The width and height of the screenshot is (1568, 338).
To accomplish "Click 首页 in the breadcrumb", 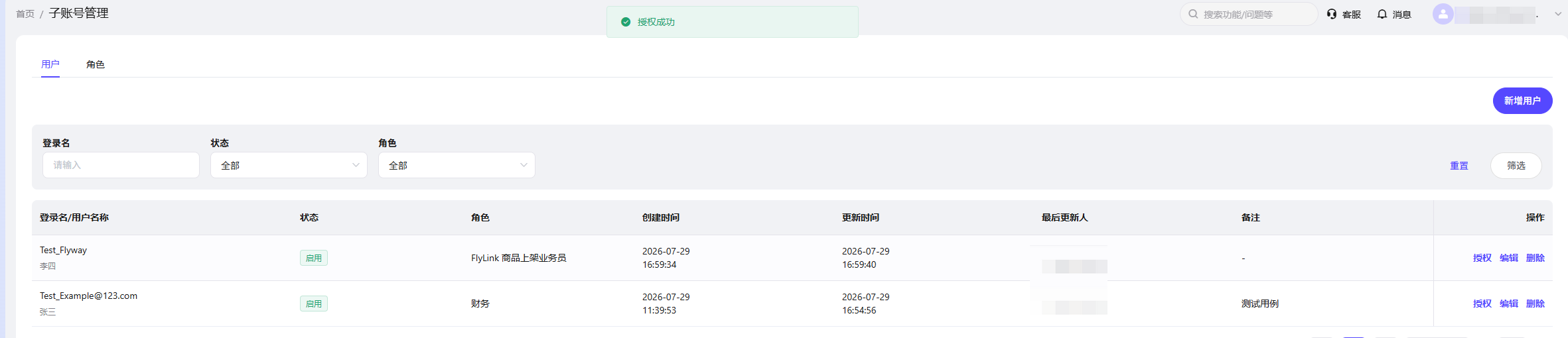I will pyautogui.click(x=25, y=14).
